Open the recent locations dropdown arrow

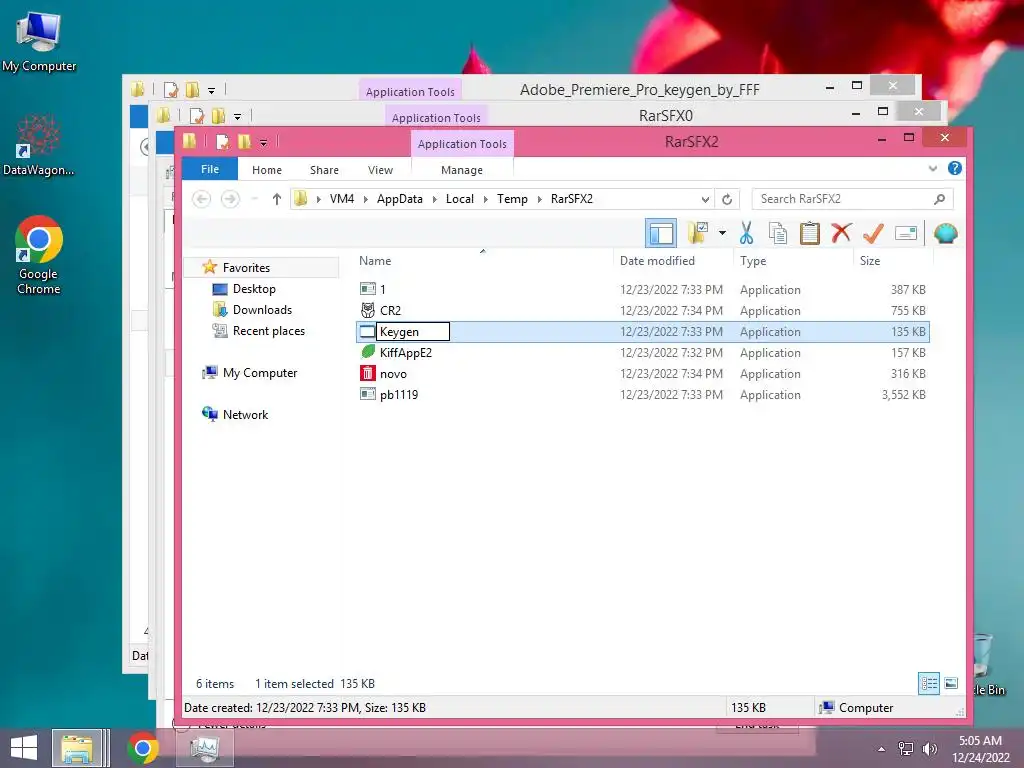255,199
